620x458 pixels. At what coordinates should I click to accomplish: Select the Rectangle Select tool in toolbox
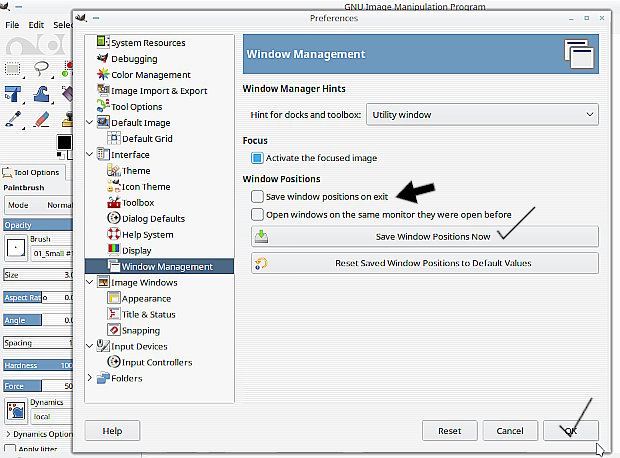[x=13, y=69]
